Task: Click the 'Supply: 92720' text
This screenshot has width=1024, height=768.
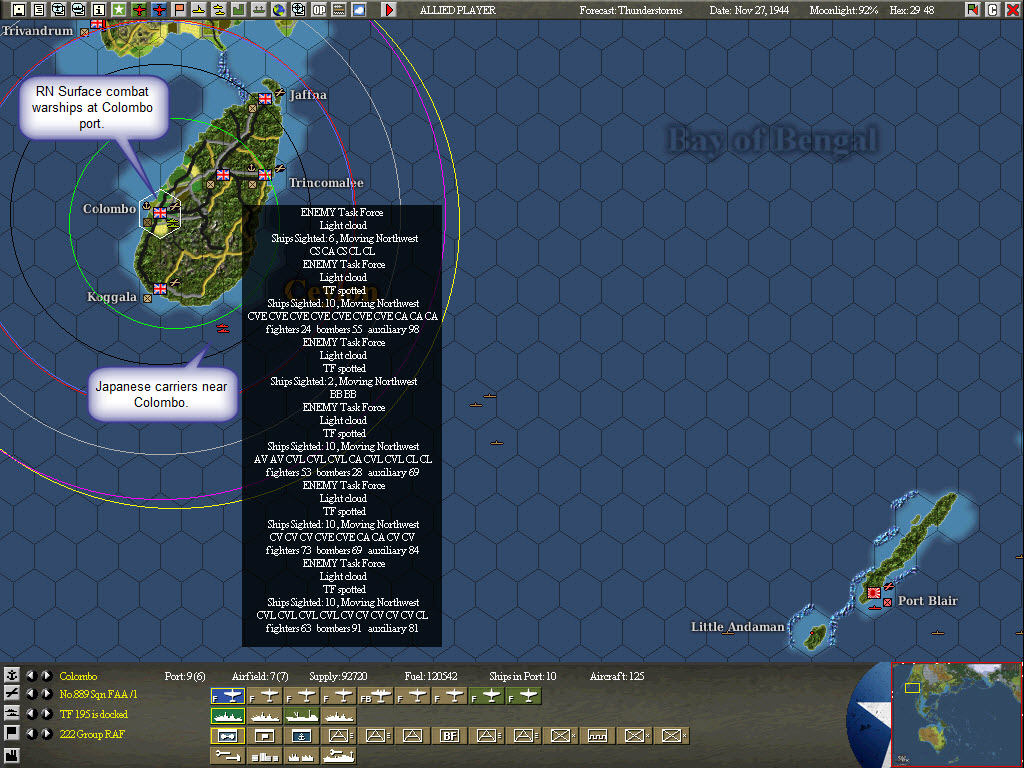Action: click(338, 676)
